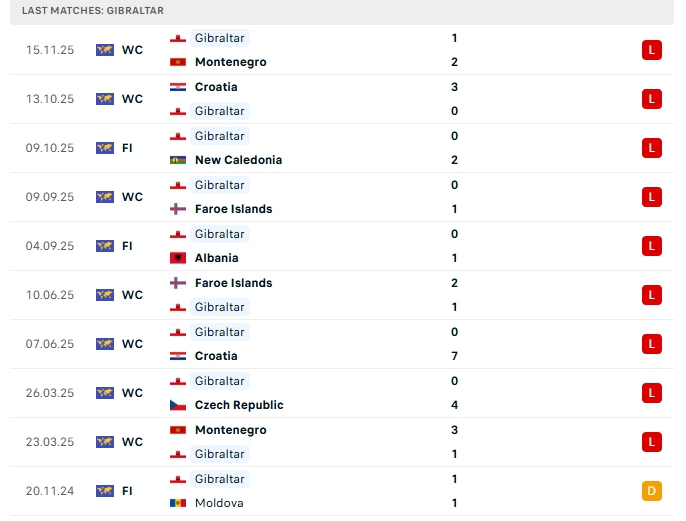Image resolution: width=686 pixels, height=521 pixels.
Task: Click the red L badge for the Montenegro 15.11.25 match
Action: pyautogui.click(x=652, y=50)
